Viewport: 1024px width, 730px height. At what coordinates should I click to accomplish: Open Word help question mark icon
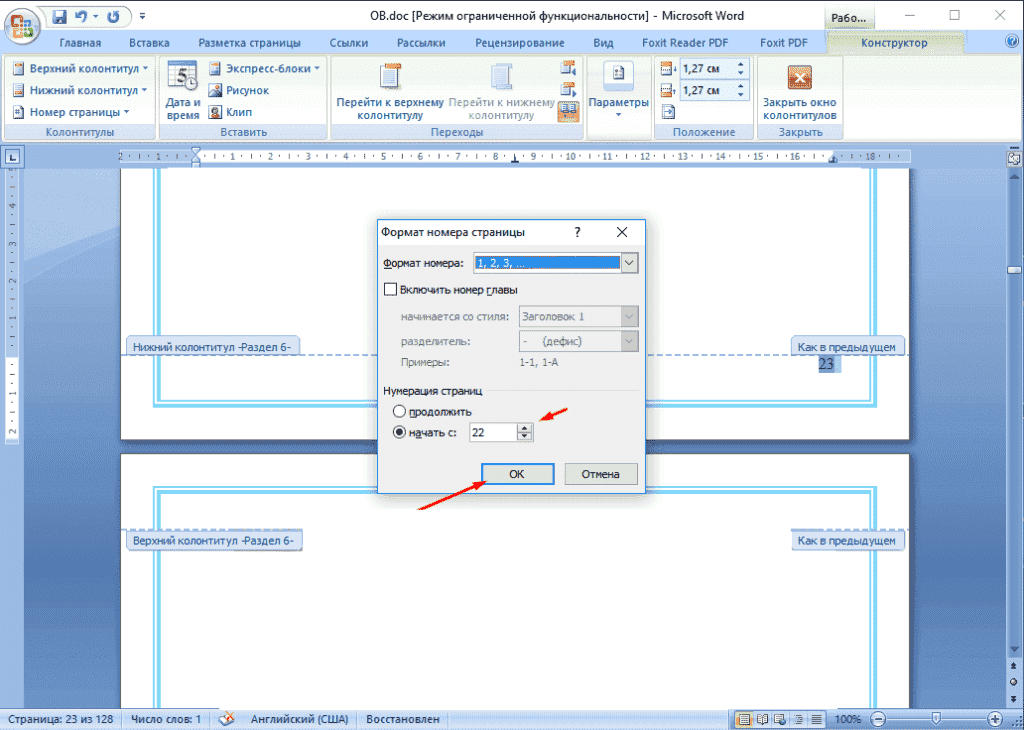tap(1011, 42)
